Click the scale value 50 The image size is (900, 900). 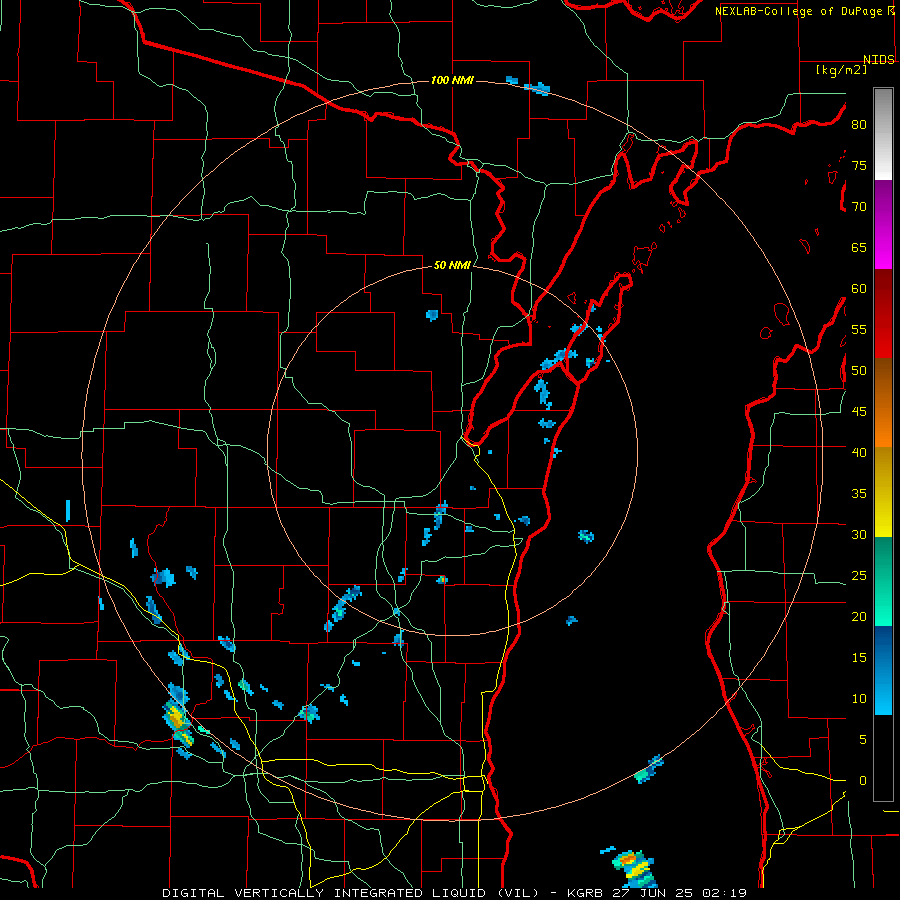(x=859, y=371)
